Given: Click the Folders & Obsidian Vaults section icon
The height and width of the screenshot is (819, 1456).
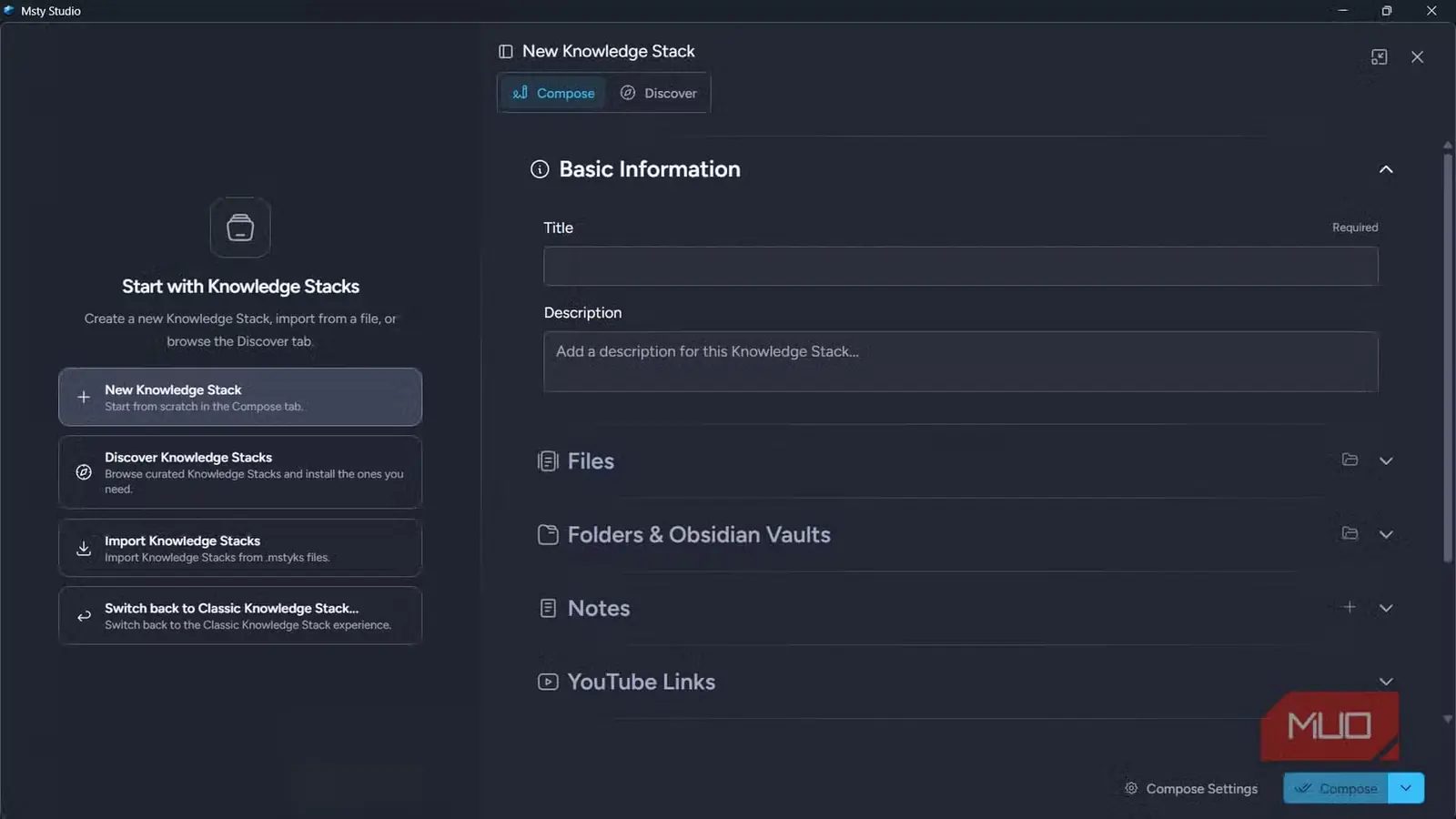Looking at the screenshot, I should pyautogui.click(x=548, y=535).
